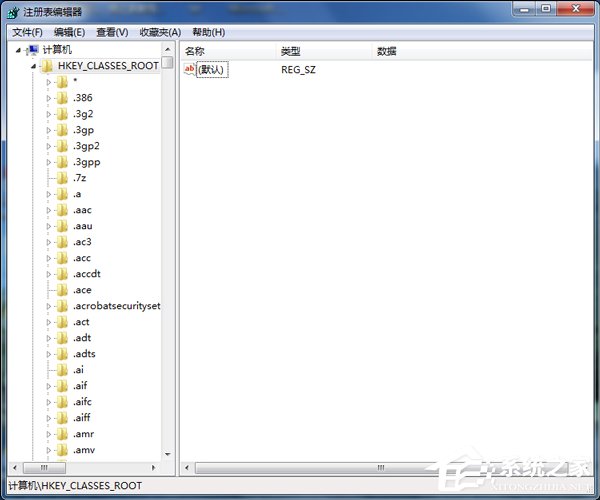Viewport: 600px width, 500px height.
Task: Expand the .aiff key
Action: (49, 418)
